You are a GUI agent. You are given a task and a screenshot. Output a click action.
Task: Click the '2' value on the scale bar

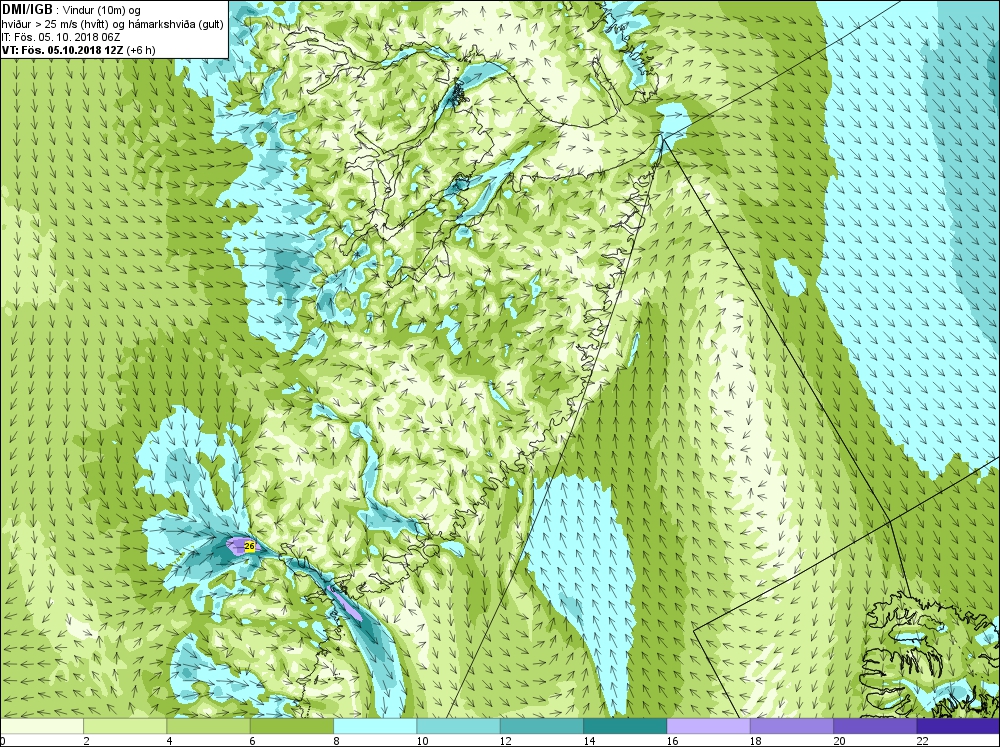pos(86,741)
